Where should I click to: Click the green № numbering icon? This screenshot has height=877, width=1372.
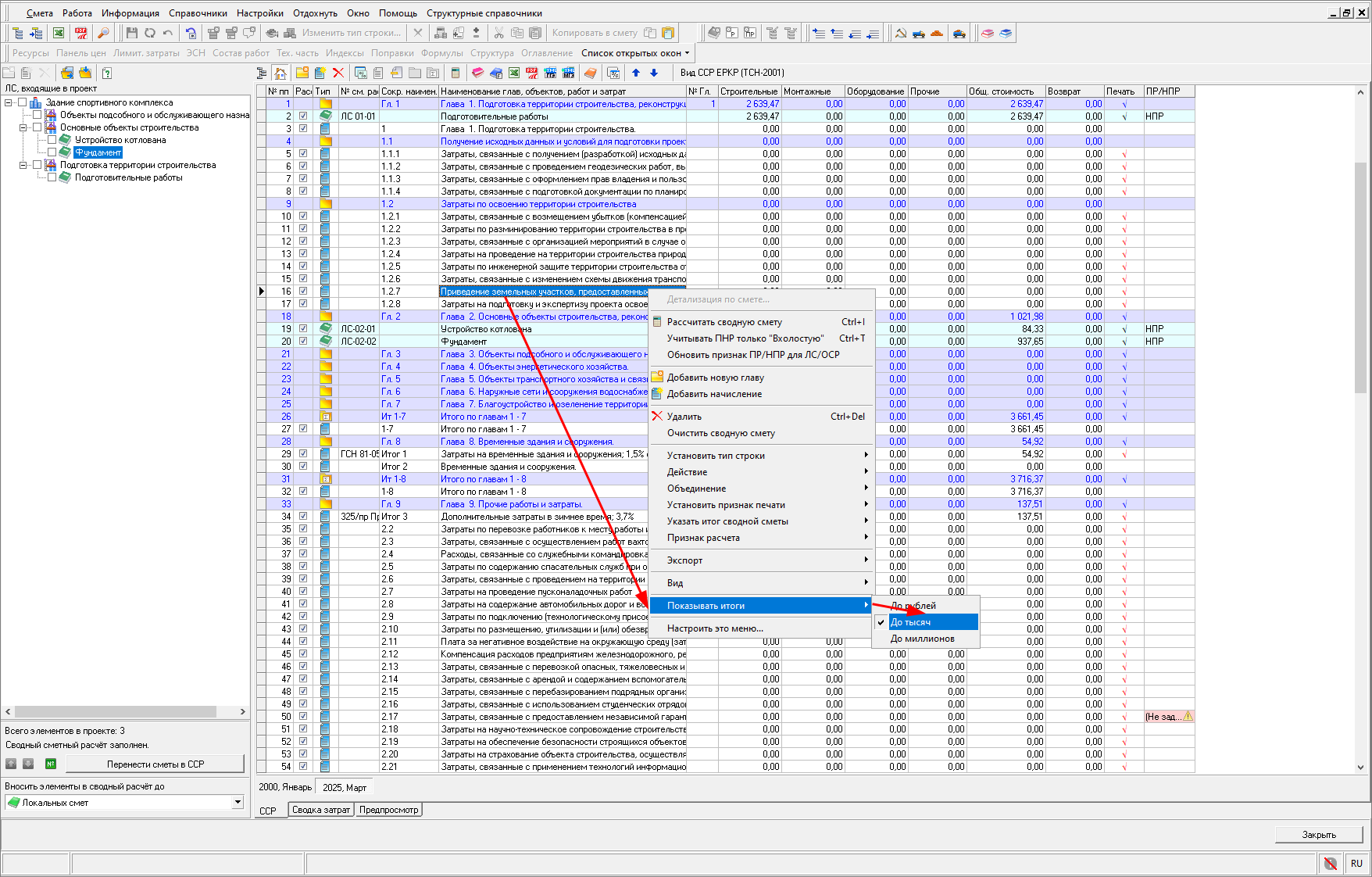point(51,764)
